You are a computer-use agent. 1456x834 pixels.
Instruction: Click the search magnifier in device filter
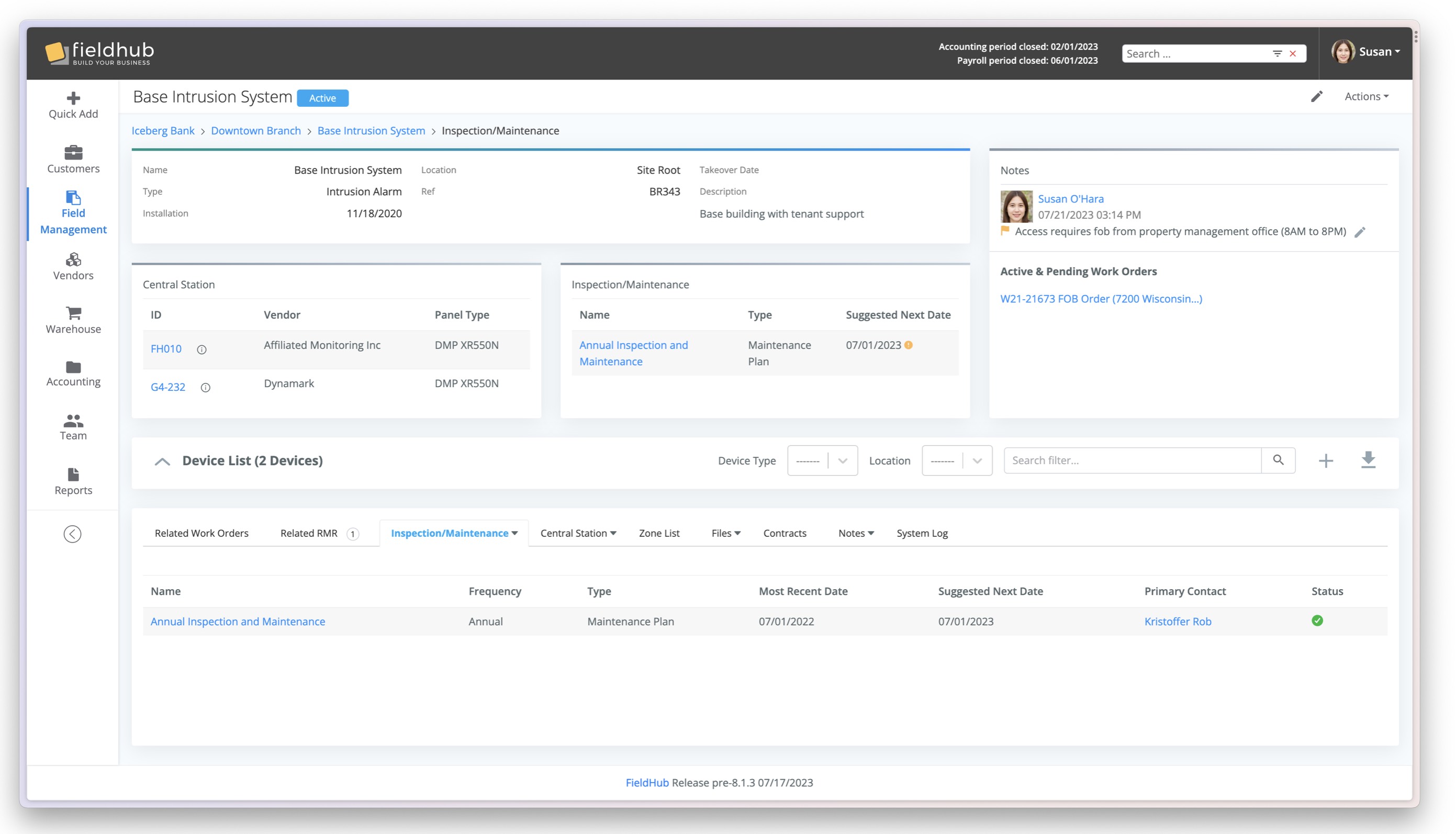point(1278,460)
